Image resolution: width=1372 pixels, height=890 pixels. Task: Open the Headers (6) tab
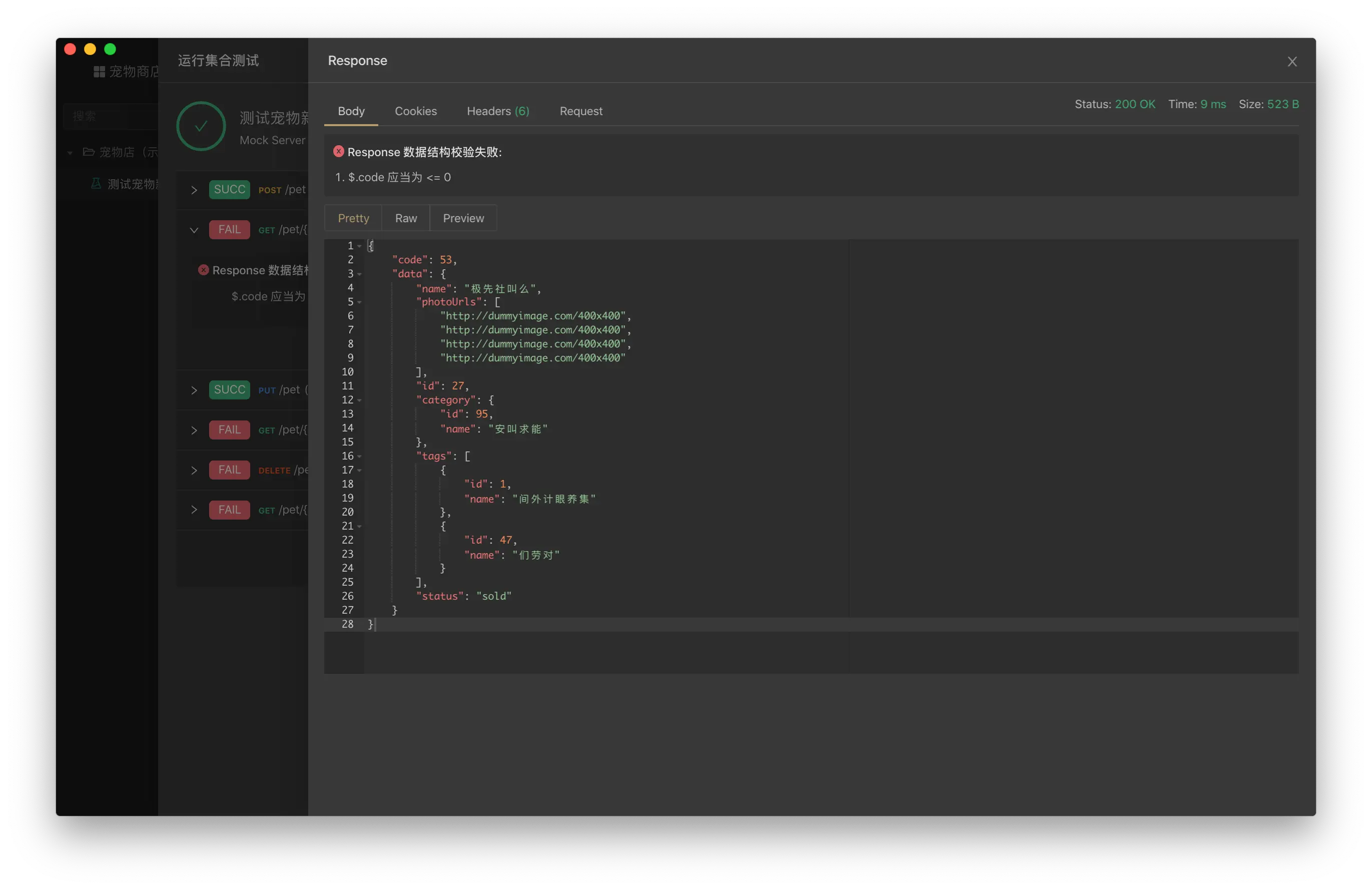(x=497, y=111)
